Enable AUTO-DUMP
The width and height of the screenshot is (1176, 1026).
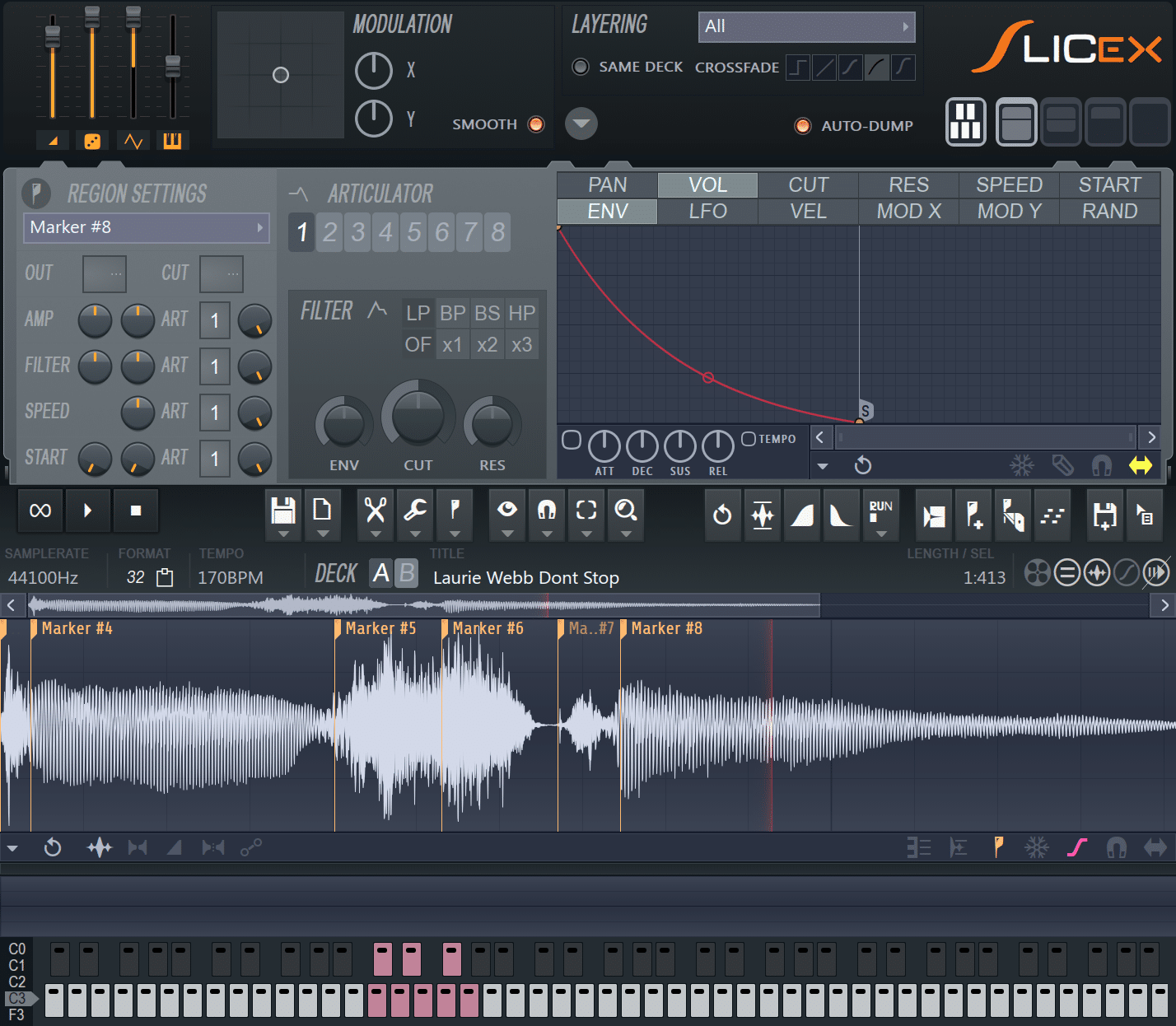(803, 126)
